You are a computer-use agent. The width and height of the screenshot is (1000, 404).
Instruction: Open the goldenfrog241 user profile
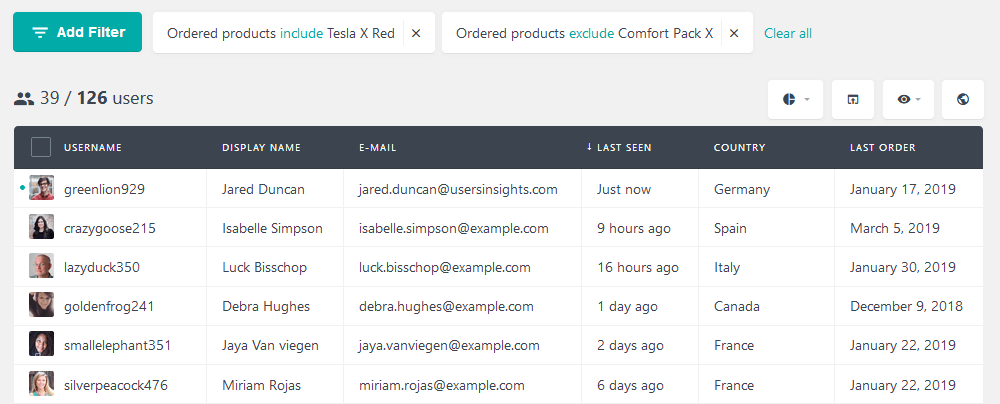[109, 306]
